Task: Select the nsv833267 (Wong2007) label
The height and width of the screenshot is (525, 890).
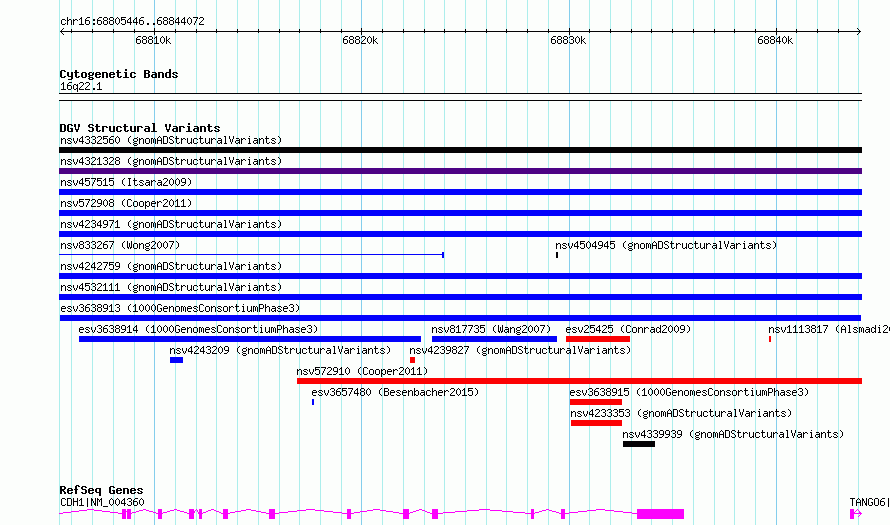Action: (x=120, y=245)
